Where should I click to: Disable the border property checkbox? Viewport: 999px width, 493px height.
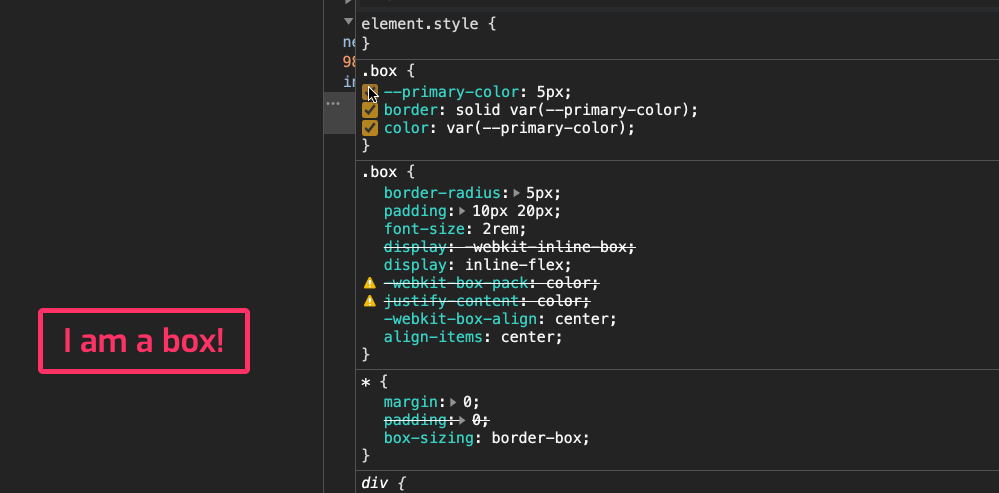pos(369,110)
